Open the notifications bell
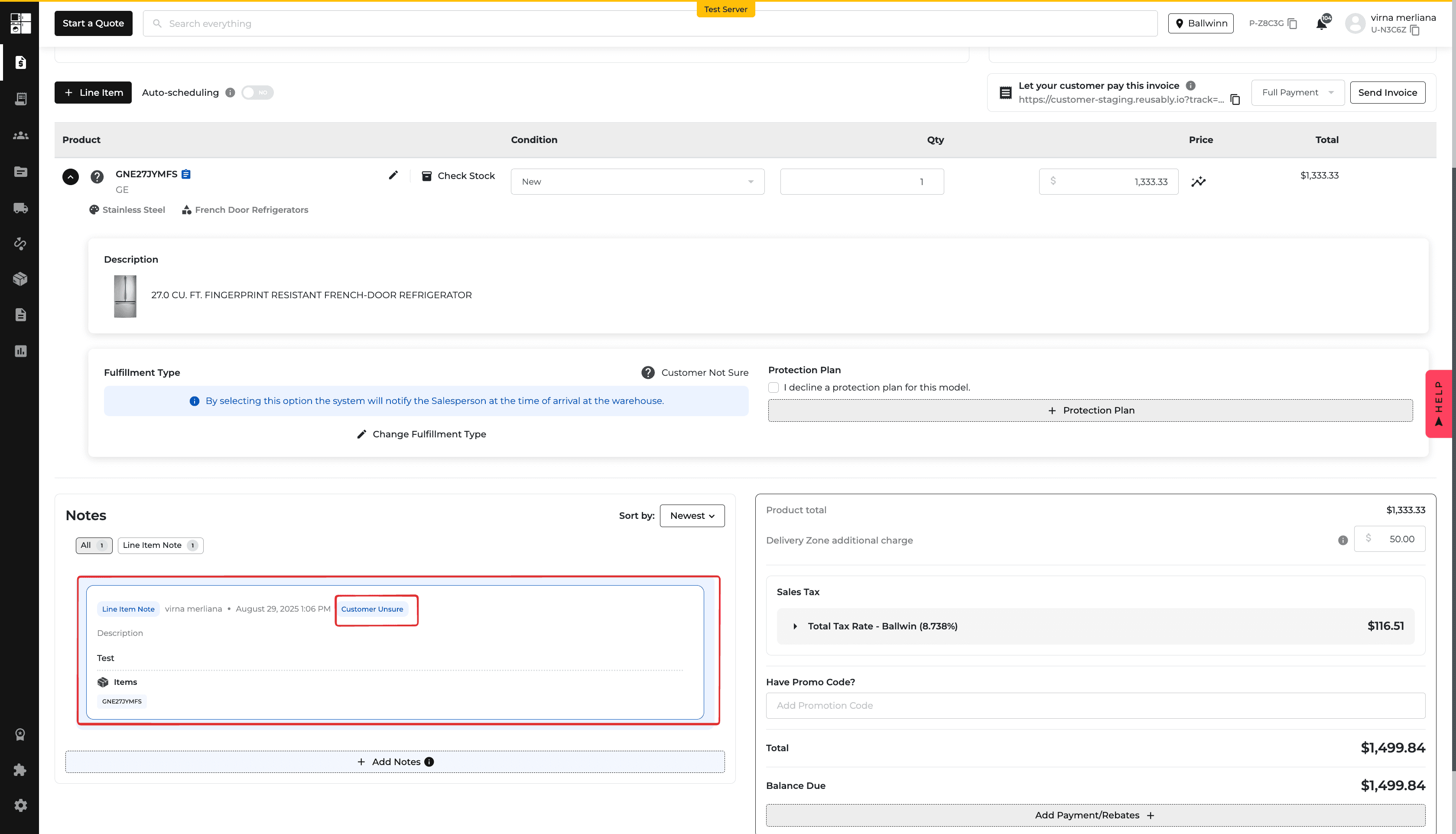The width and height of the screenshot is (1456, 834). point(1322,23)
